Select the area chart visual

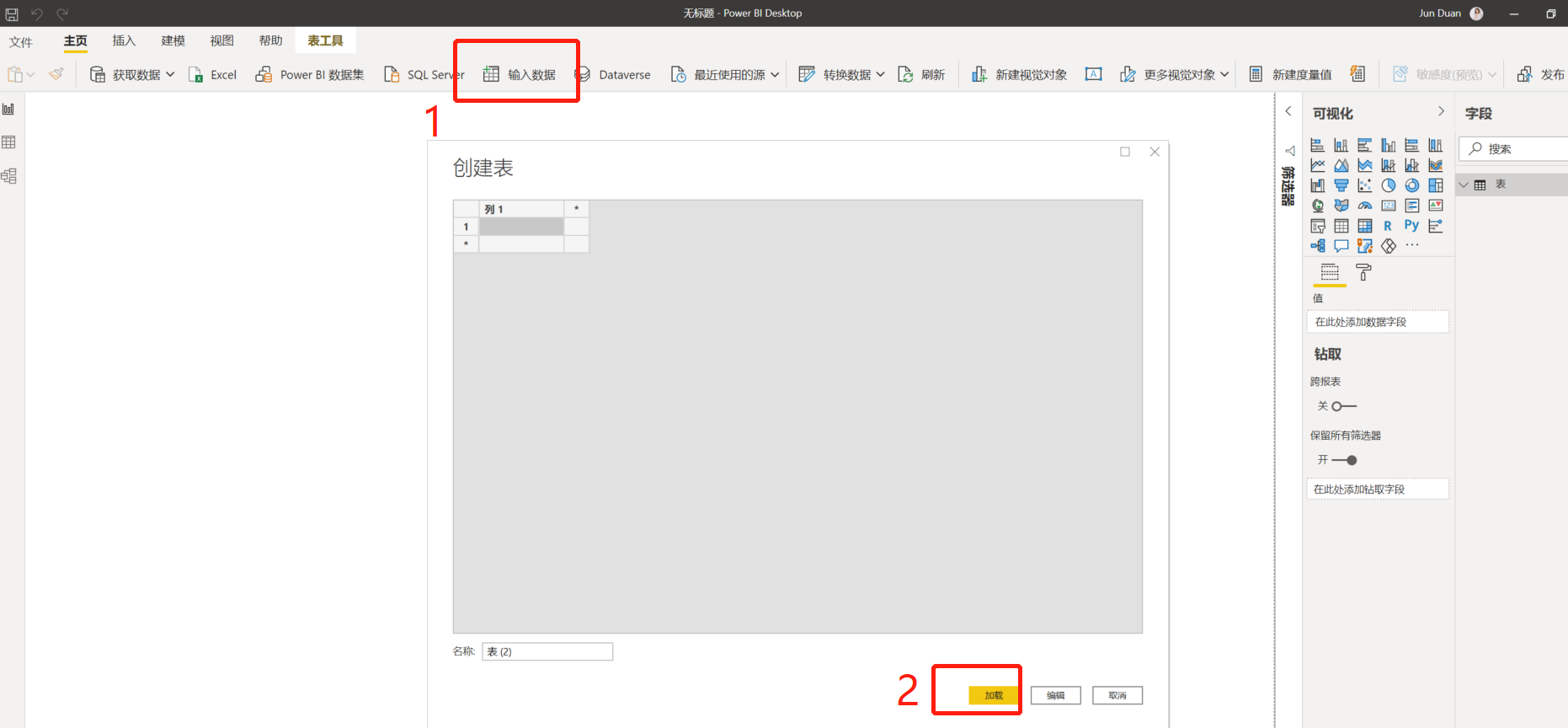coord(1341,165)
